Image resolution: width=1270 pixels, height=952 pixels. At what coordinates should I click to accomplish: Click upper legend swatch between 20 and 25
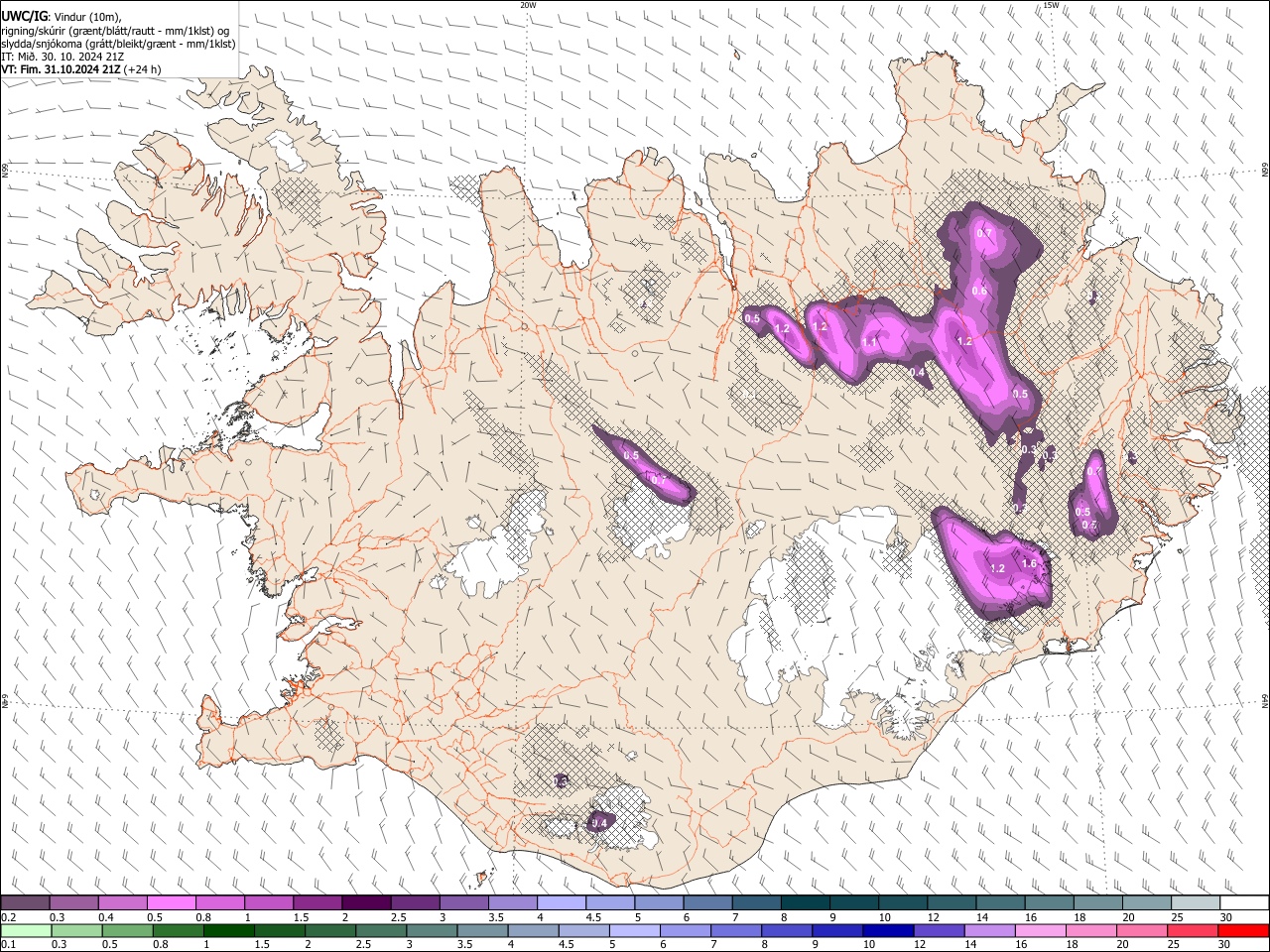click(x=1147, y=903)
